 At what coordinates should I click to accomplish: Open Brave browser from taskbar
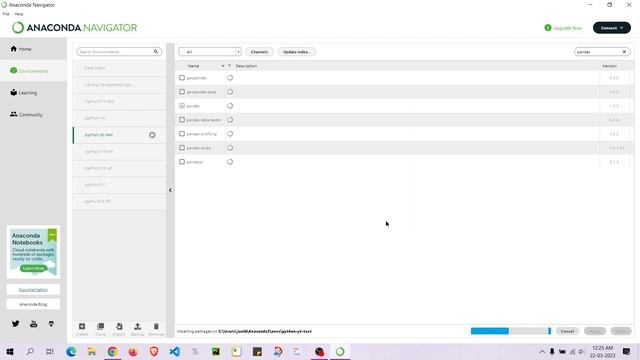(154, 351)
